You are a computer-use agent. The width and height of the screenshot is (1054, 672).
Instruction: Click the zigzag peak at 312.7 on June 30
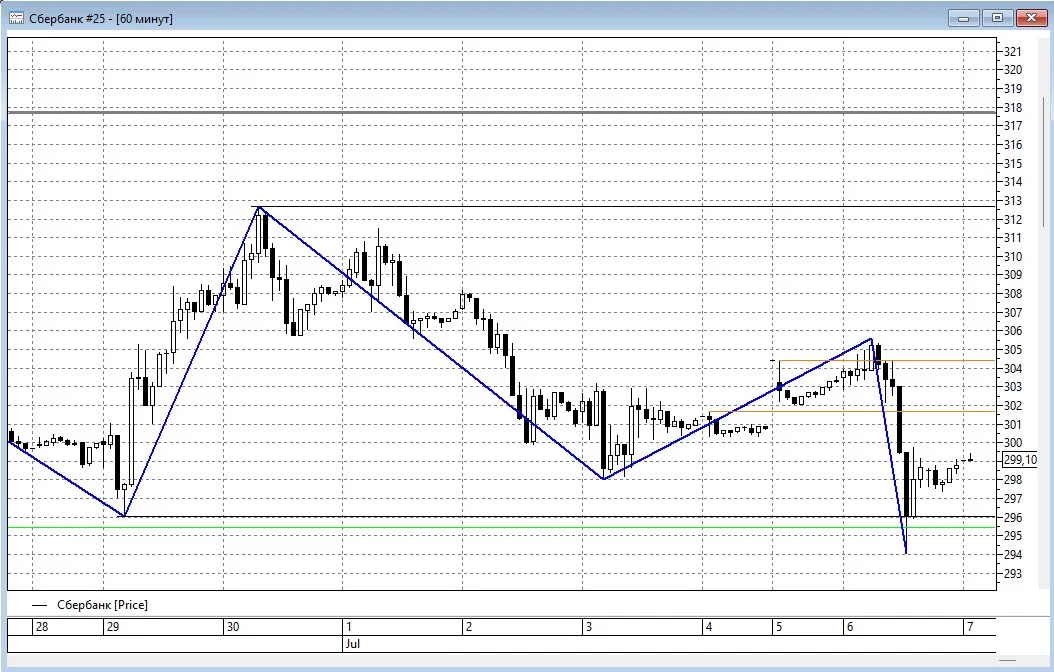point(259,207)
